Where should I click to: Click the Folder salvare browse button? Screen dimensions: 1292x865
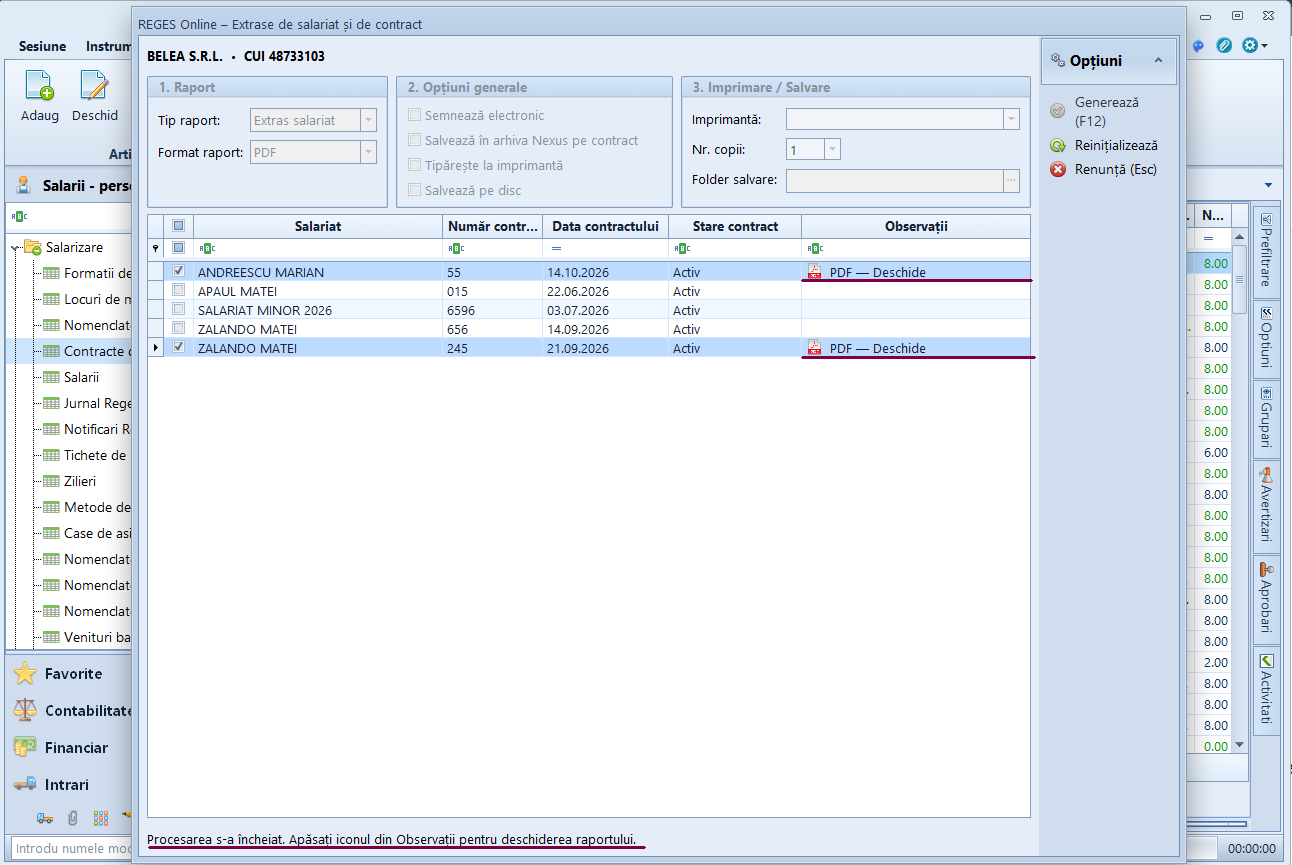point(1011,180)
